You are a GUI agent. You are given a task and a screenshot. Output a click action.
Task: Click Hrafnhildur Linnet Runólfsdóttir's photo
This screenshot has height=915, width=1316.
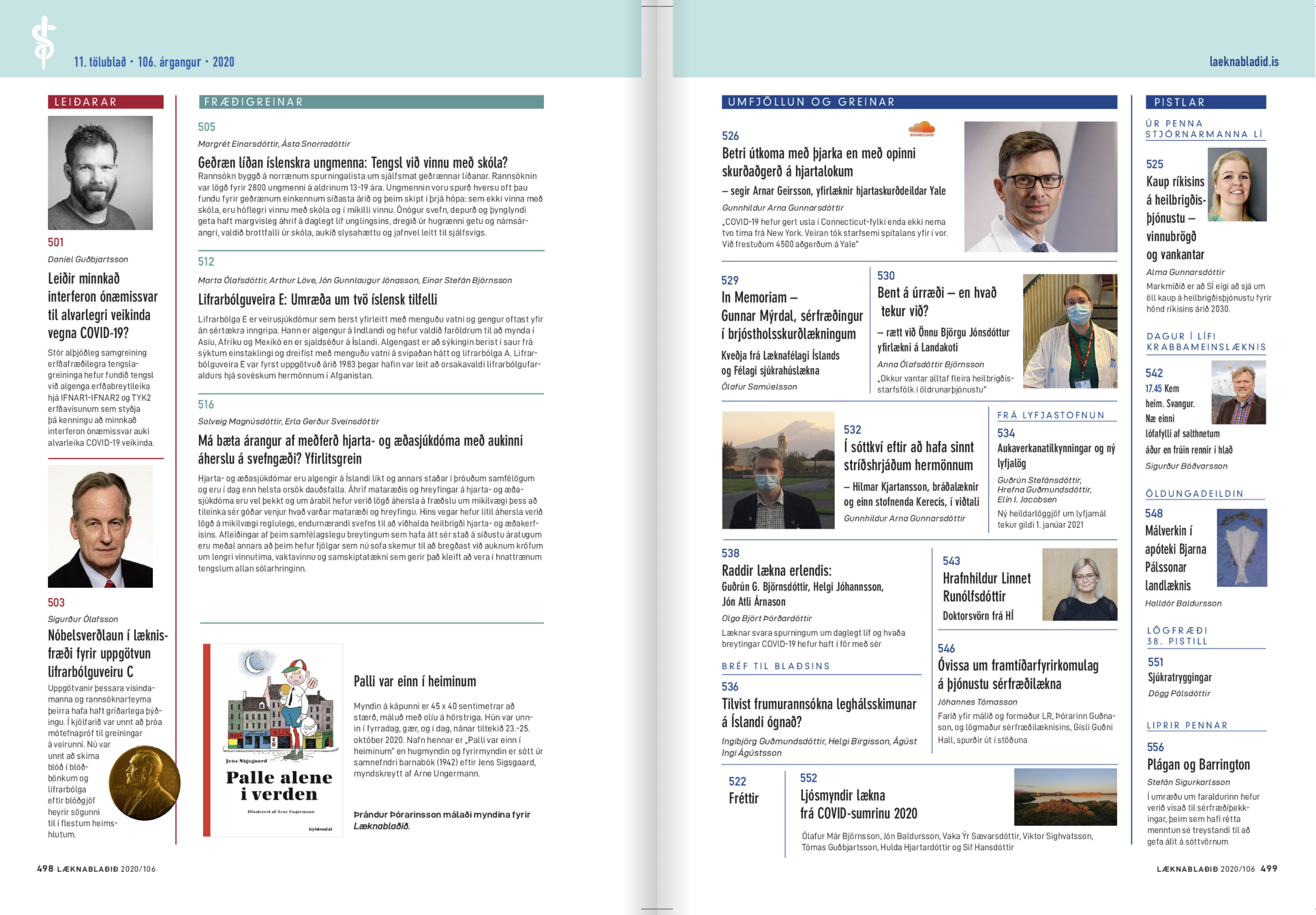click(1080, 584)
